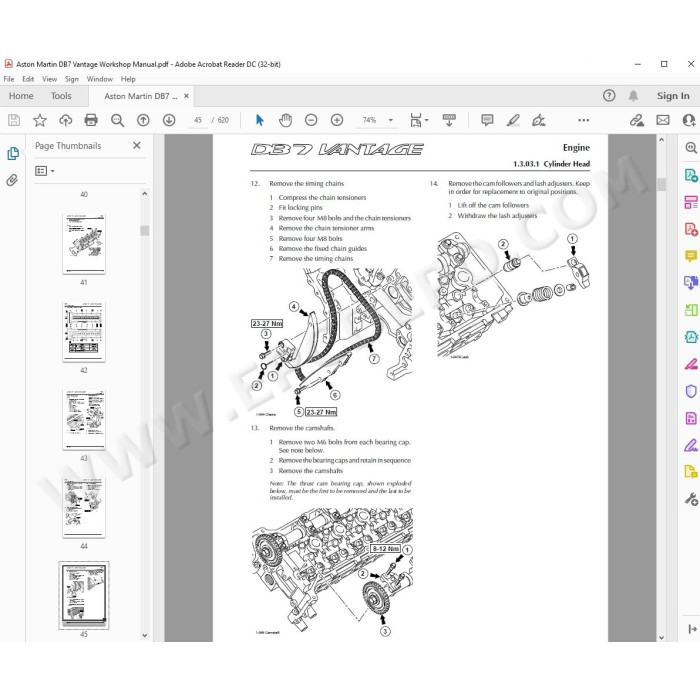Select page 41 thumbnail
This screenshot has height=700, width=700.
[84, 243]
